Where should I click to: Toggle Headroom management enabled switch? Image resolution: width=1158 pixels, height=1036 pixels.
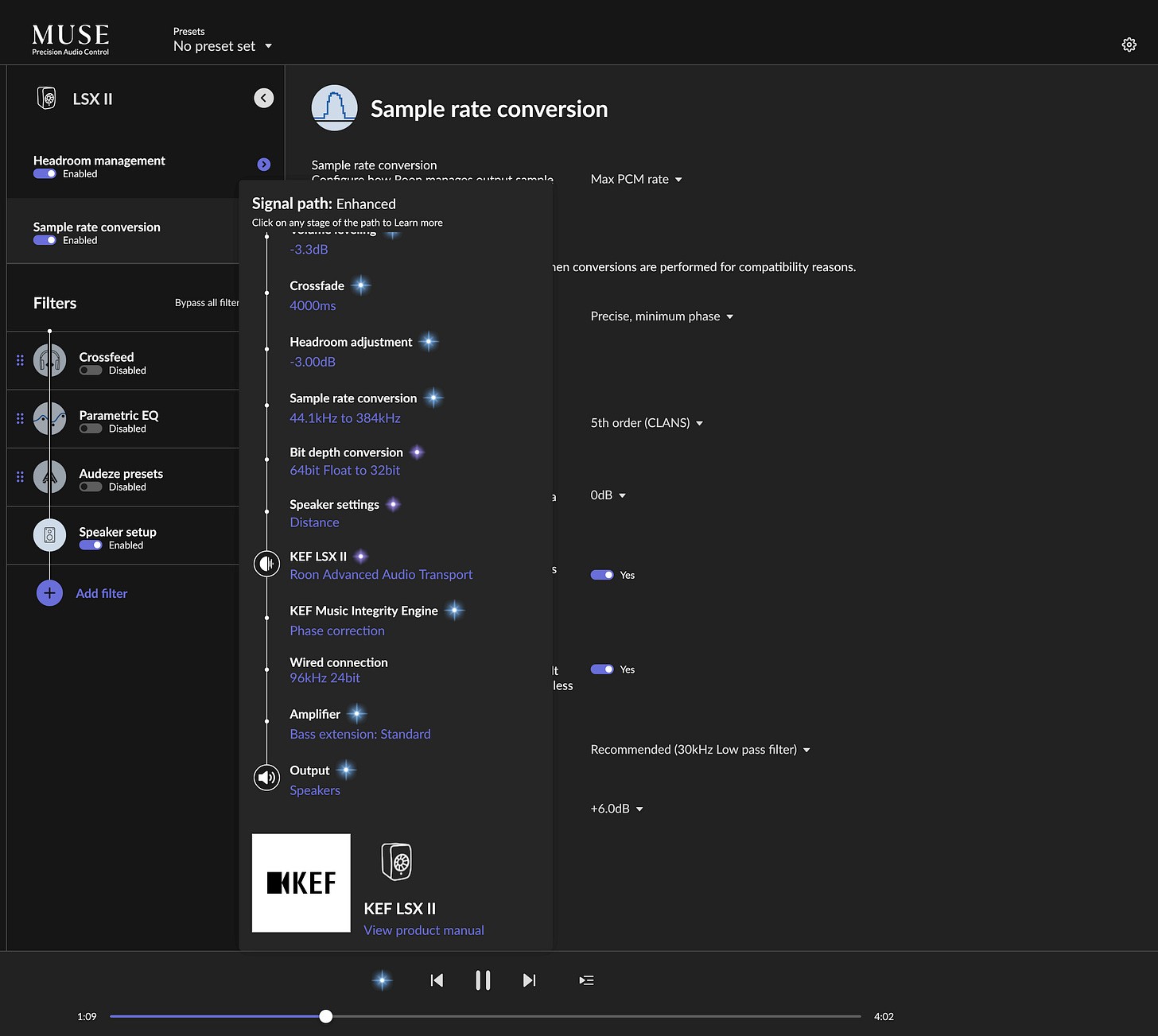45,174
